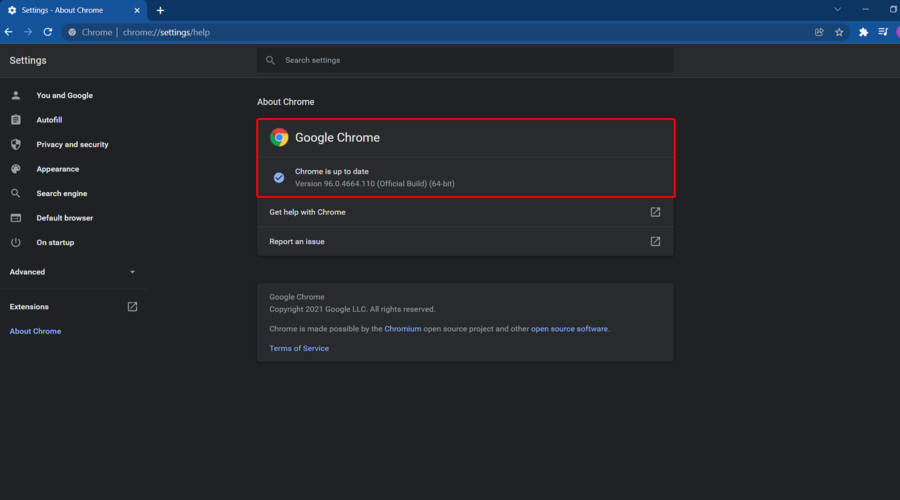Open On startup settings
The image size is (900, 500).
(x=55, y=243)
